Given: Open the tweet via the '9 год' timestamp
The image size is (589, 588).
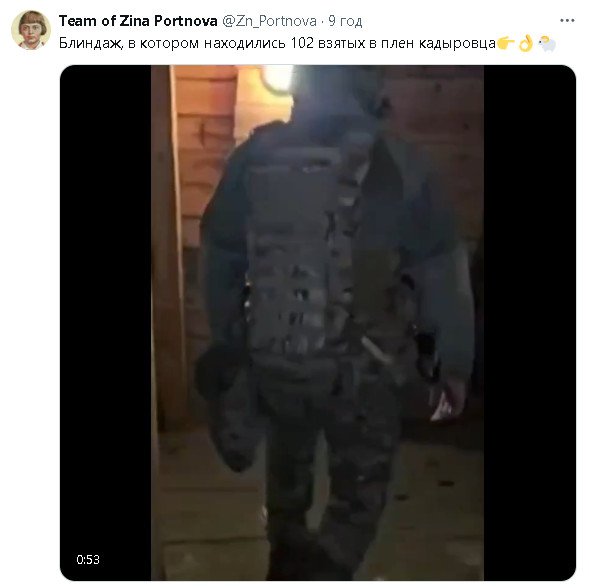Looking at the screenshot, I should click(x=345, y=21).
